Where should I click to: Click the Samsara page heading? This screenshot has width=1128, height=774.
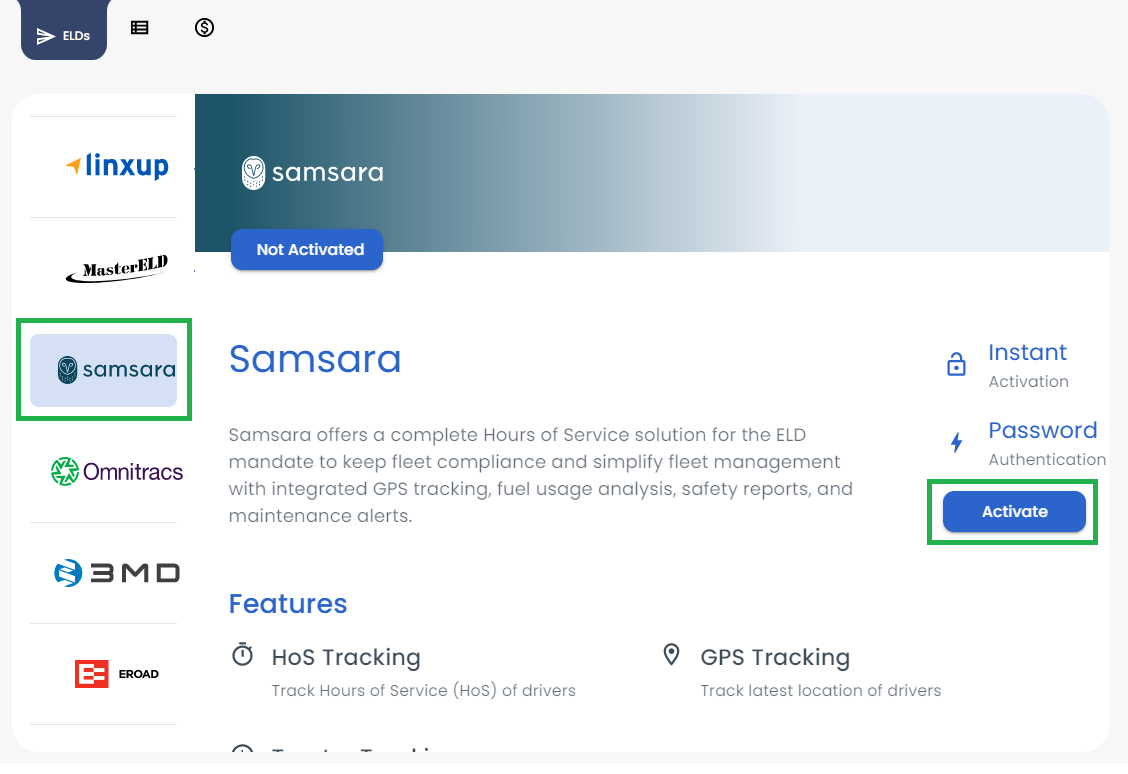coord(315,359)
